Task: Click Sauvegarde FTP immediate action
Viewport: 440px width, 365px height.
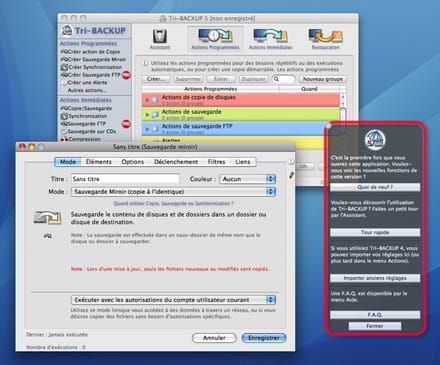Action: click(83, 124)
